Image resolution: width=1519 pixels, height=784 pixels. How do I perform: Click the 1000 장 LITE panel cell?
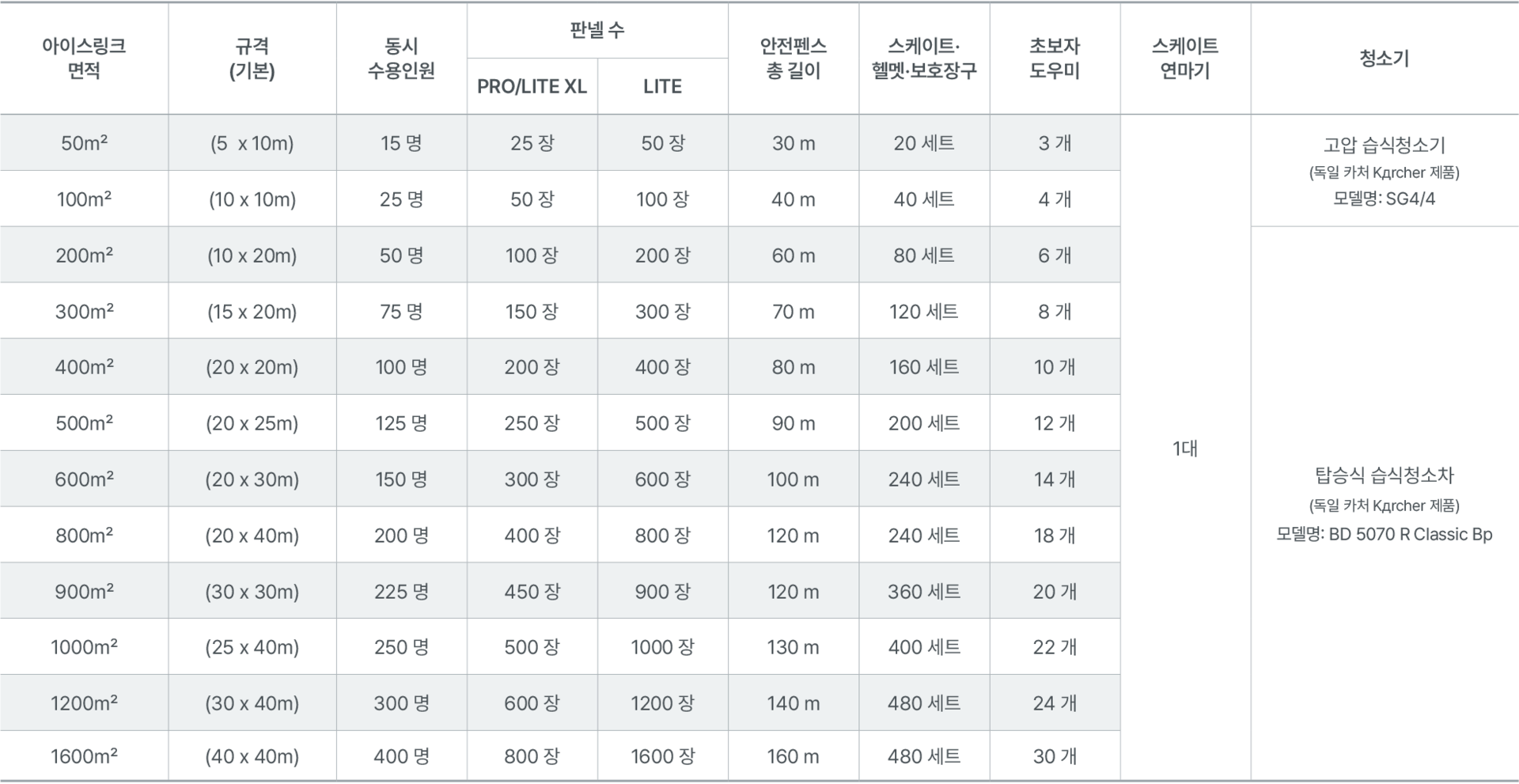pyautogui.click(x=663, y=647)
